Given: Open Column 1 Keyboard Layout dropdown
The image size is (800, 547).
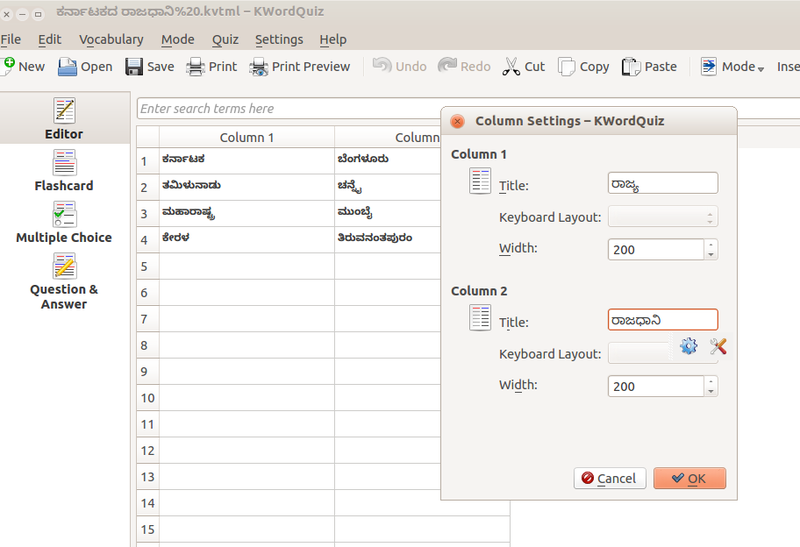Looking at the screenshot, I should (663, 216).
